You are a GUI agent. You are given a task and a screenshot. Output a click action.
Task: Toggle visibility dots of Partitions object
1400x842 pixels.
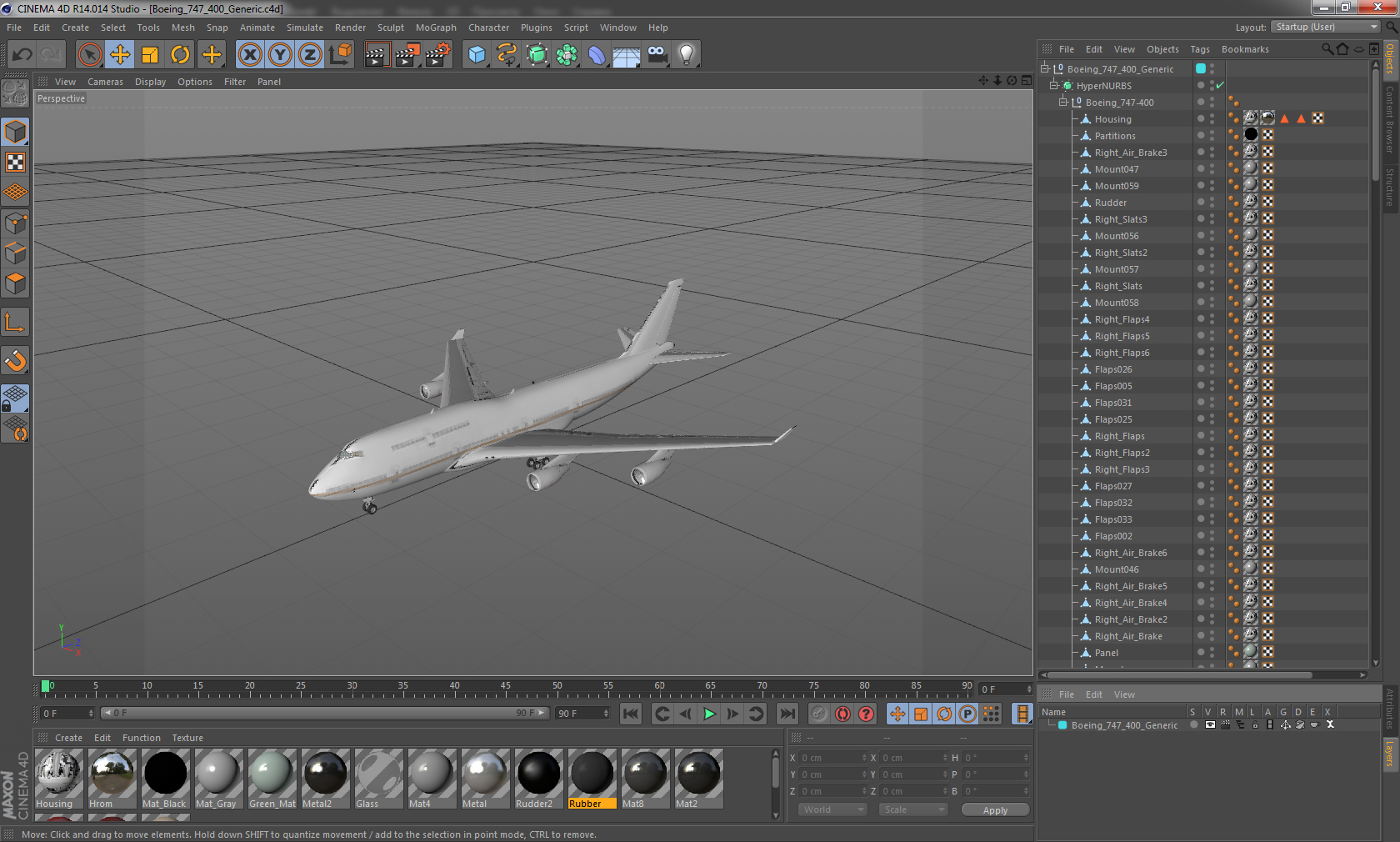(1212, 135)
